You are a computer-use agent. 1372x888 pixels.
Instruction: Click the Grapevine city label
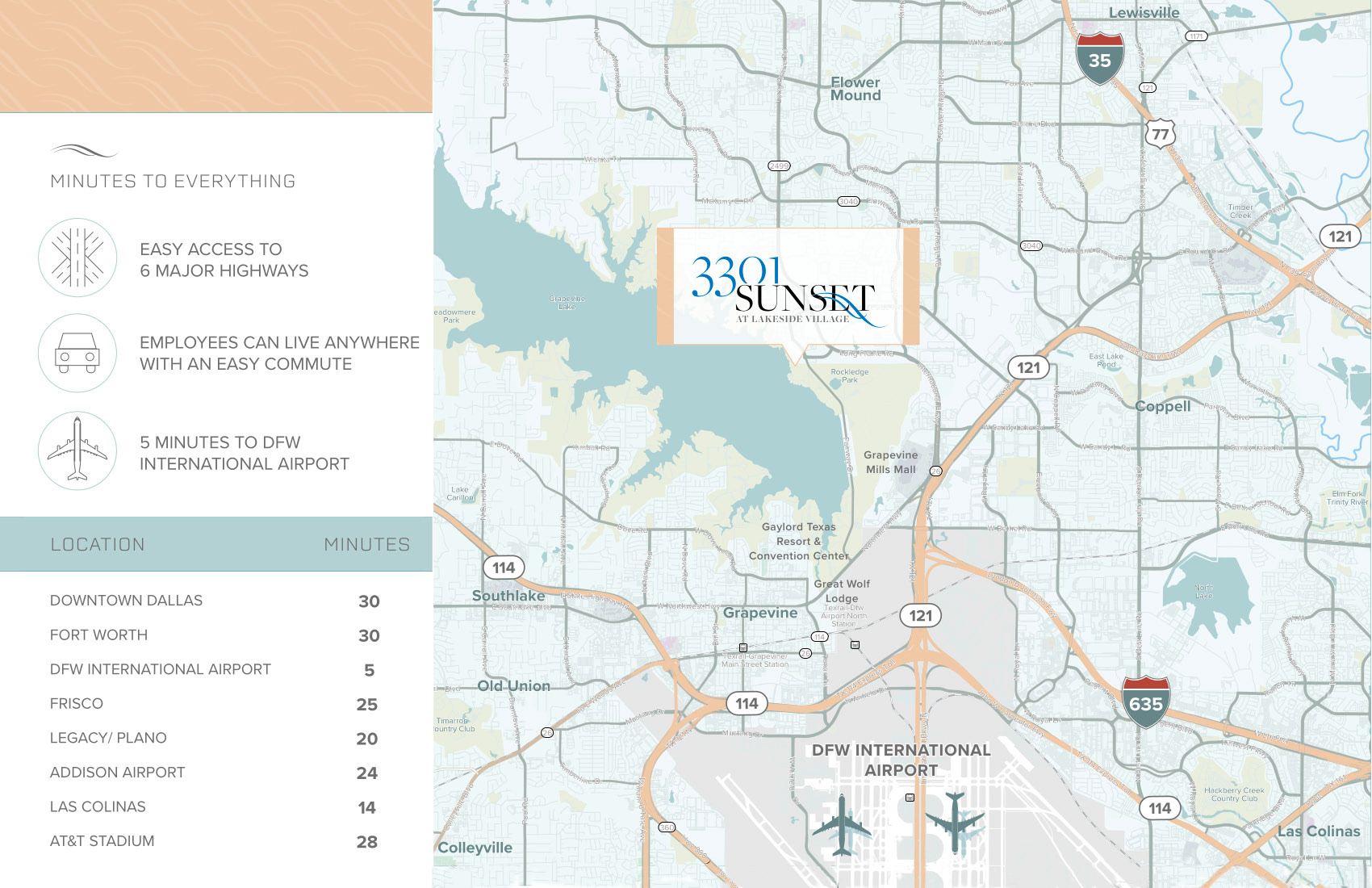pos(760,613)
